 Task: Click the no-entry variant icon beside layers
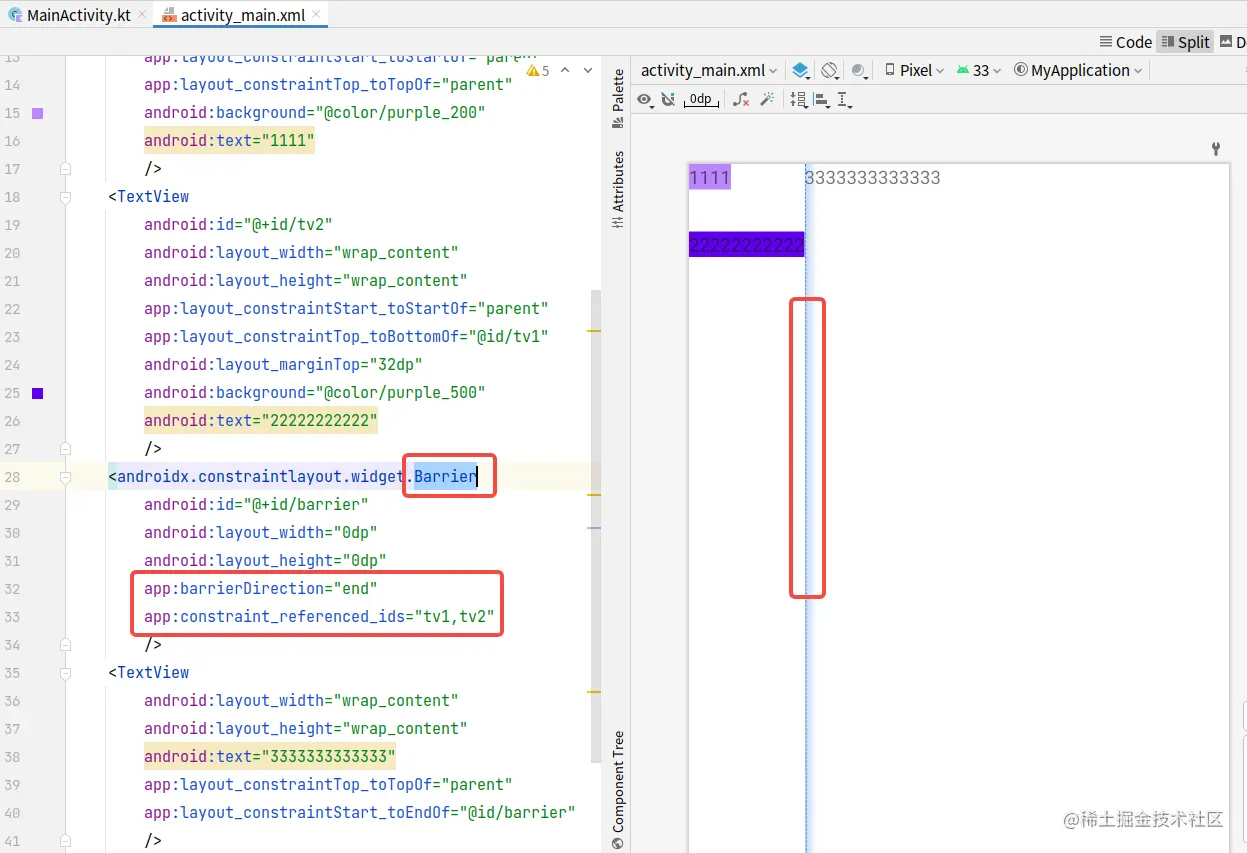(x=828, y=70)
